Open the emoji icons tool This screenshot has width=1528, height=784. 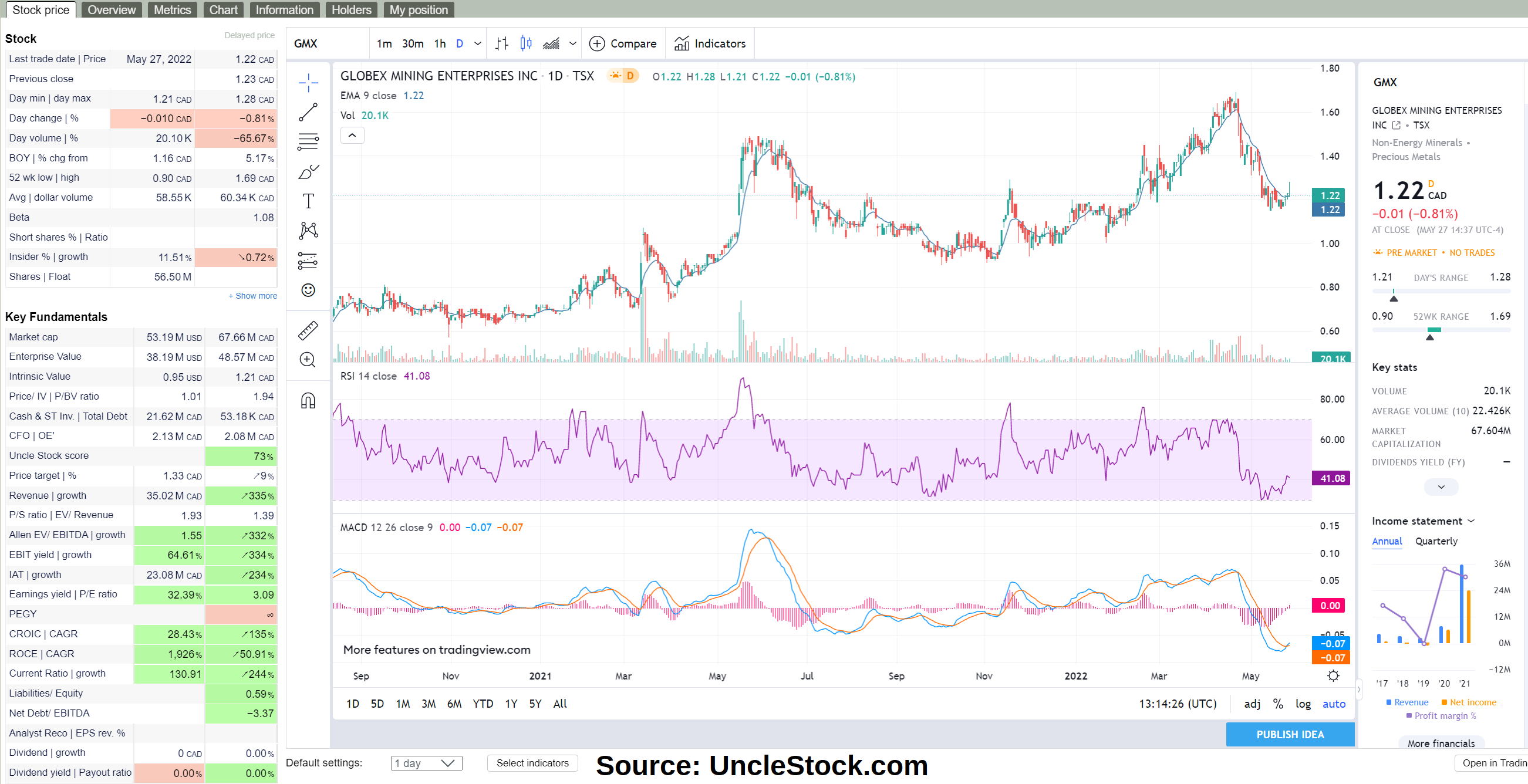point(308,290)
